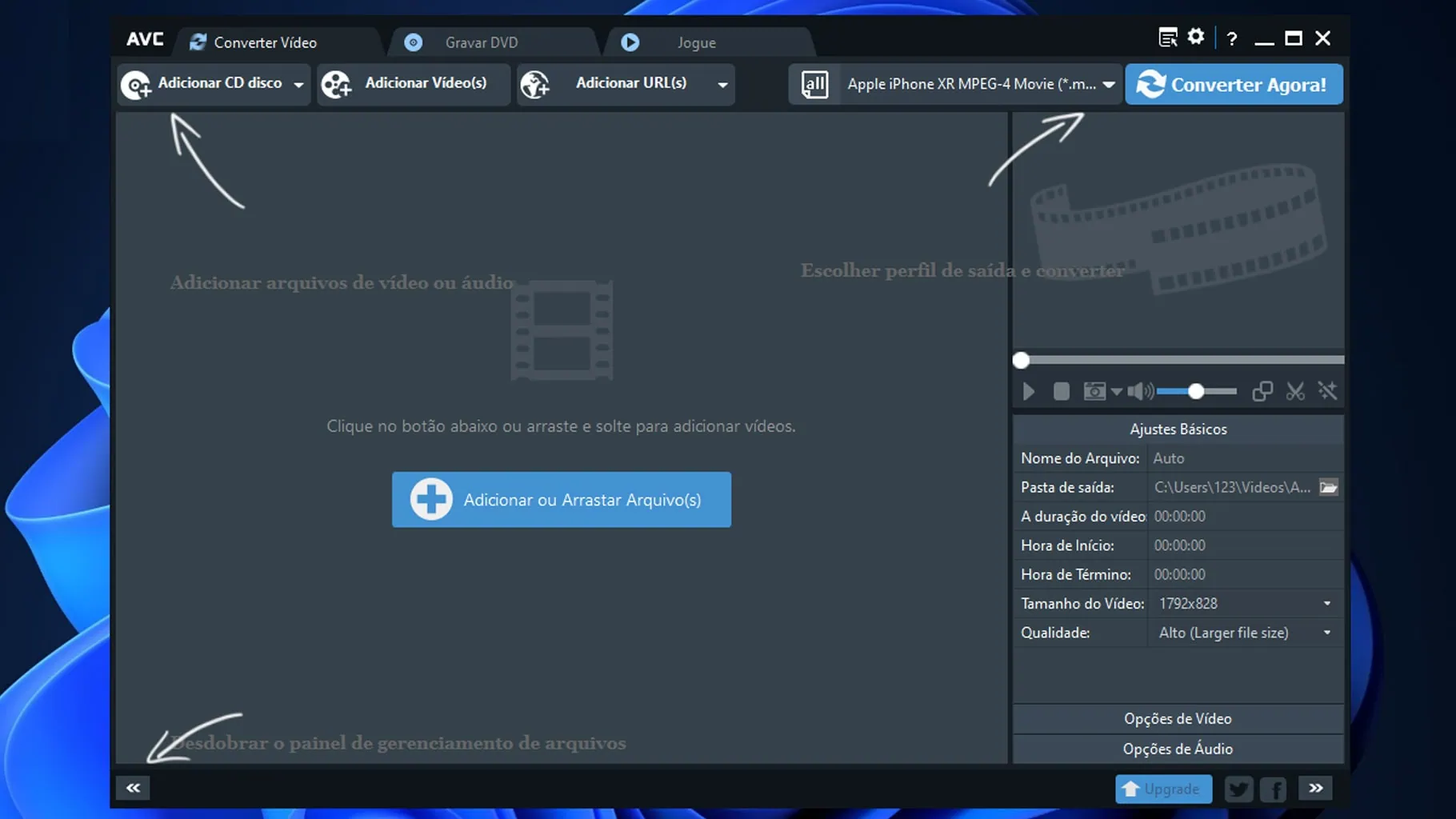The width and height of the screenshot is (1456, 819).
Task: Adjust the volume slider
Action: [x=1196, y=391]
